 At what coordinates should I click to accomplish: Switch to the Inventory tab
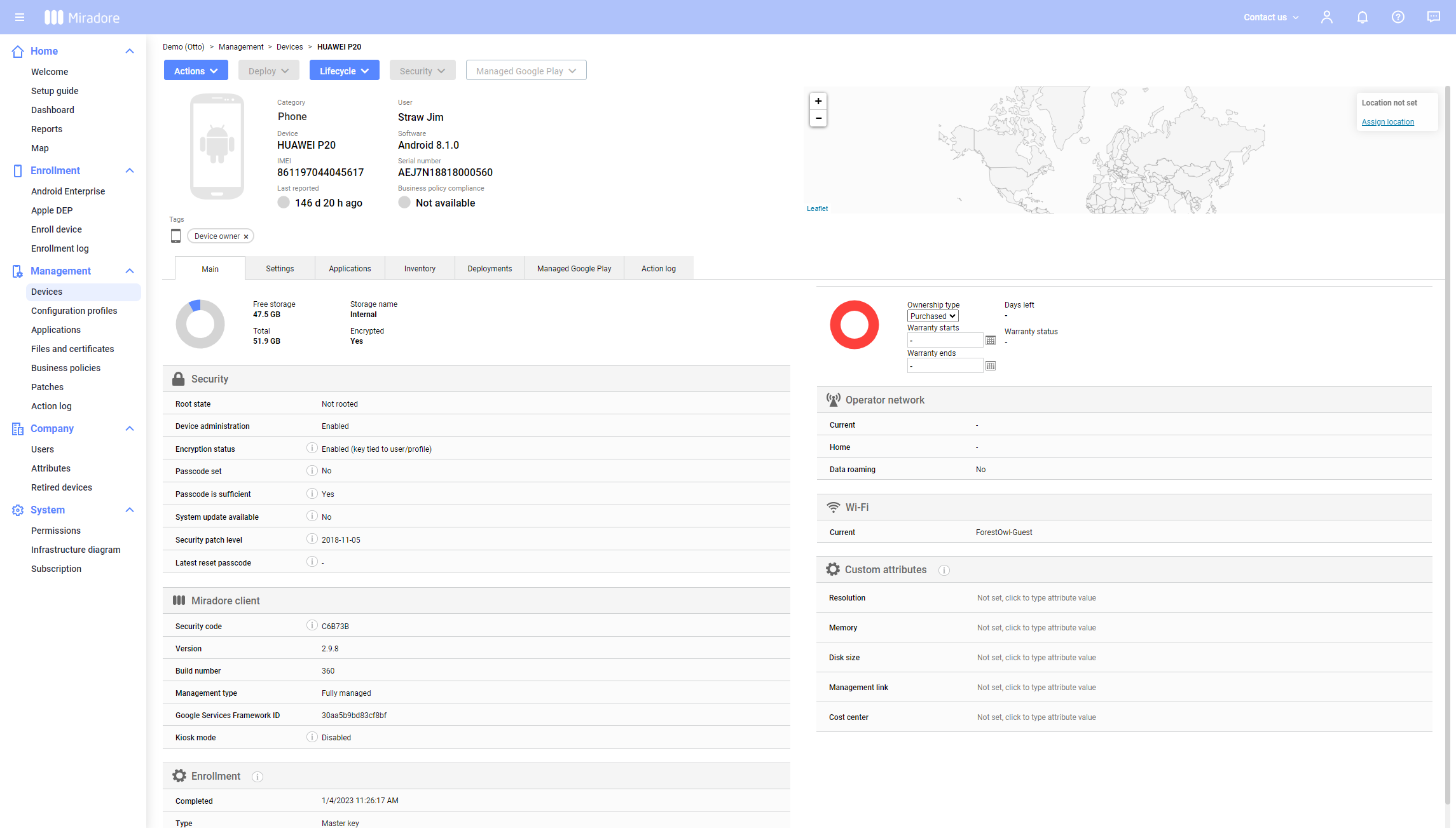(420, 269)
